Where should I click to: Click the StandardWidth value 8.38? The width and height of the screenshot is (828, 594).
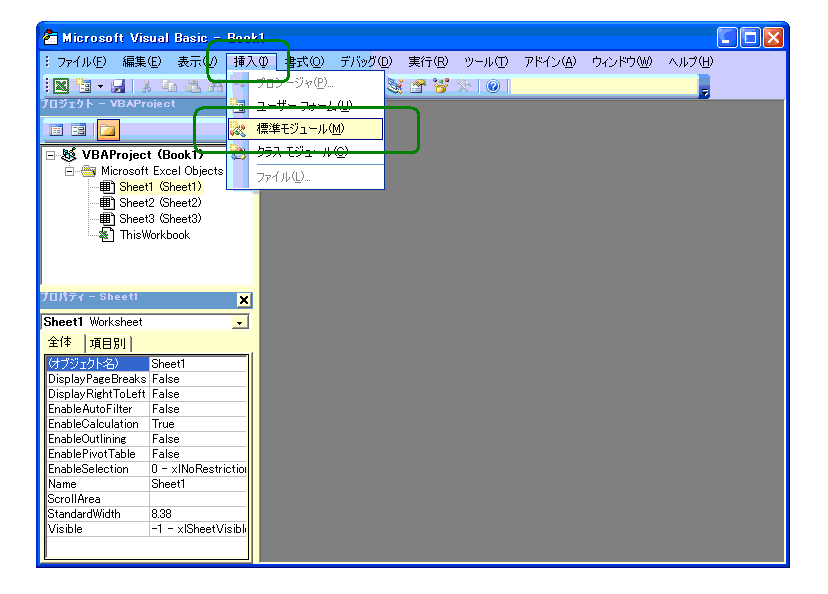coord(198,514)
